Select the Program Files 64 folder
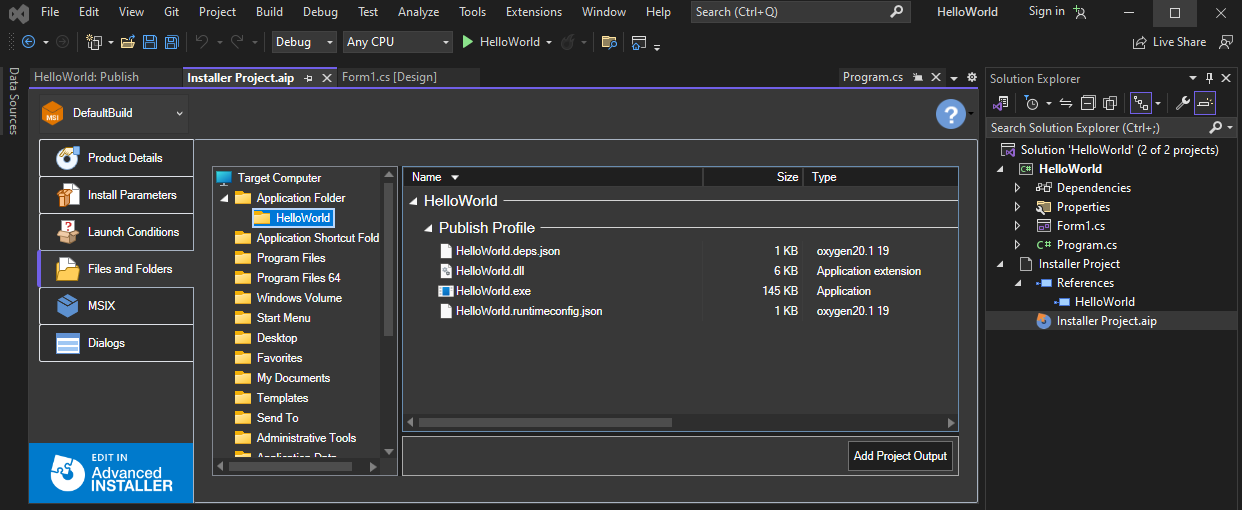 point(298,278)
